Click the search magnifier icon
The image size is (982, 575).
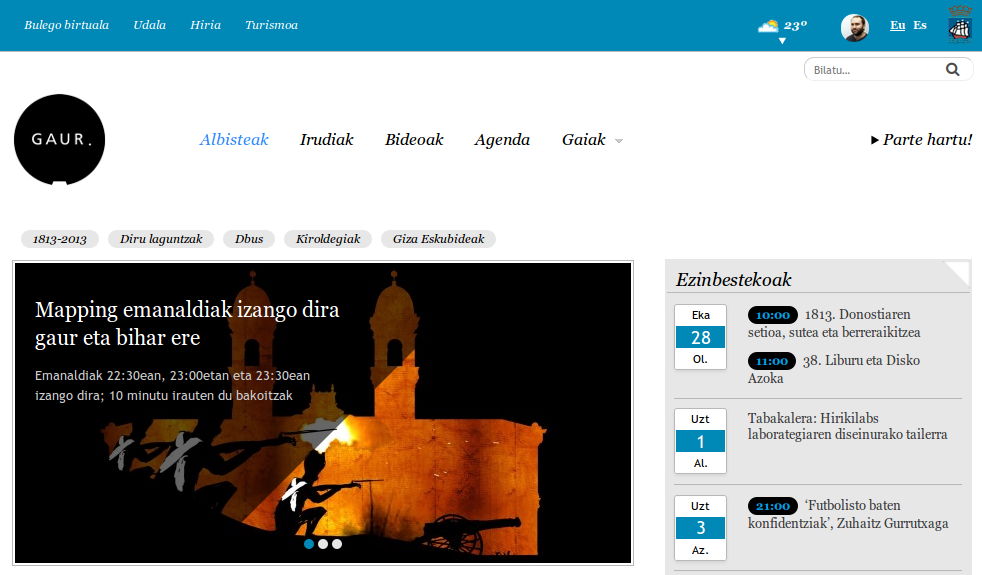coord(952,70)
